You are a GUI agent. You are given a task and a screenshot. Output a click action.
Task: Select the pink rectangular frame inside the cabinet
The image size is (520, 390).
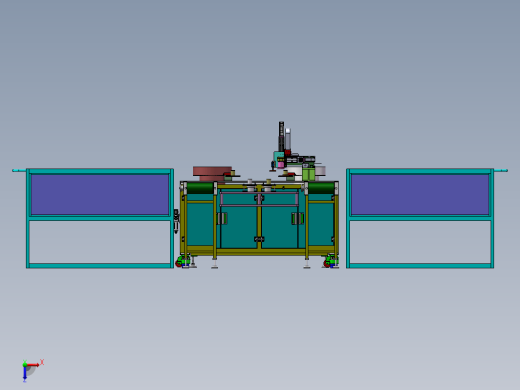(x=259, y=199)
